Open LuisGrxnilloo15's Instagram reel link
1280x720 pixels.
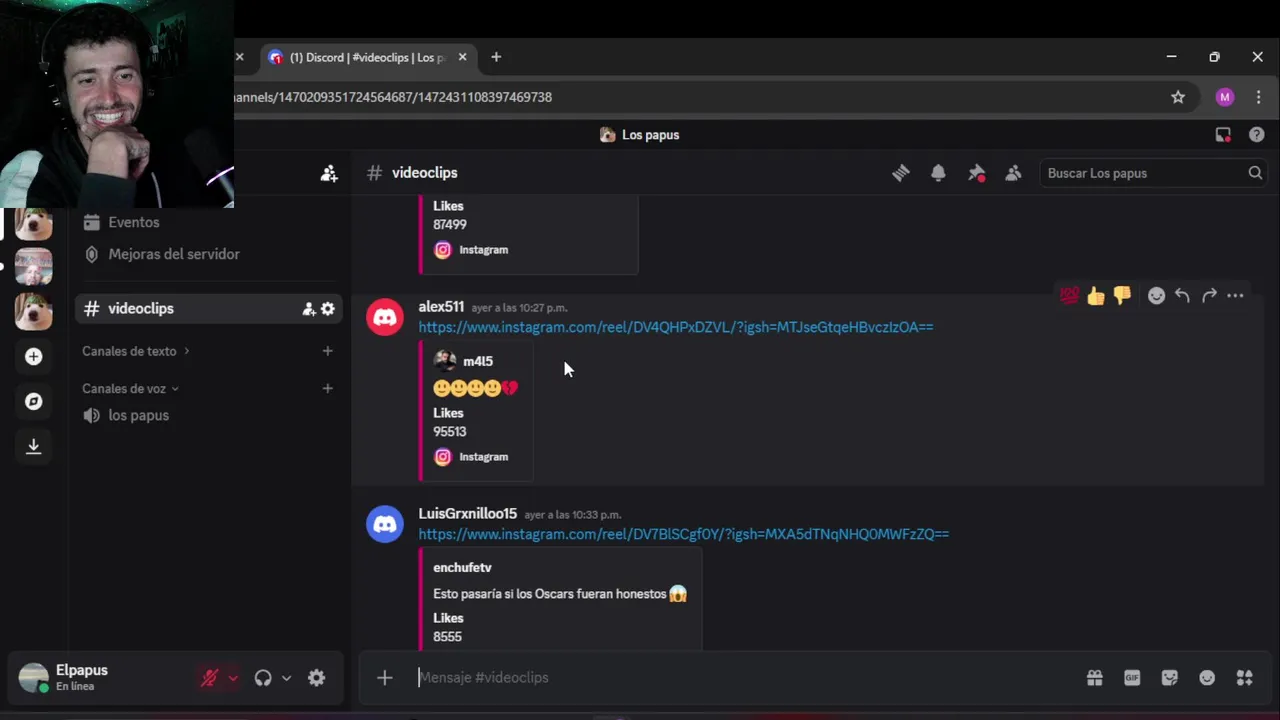click(683, 534)
